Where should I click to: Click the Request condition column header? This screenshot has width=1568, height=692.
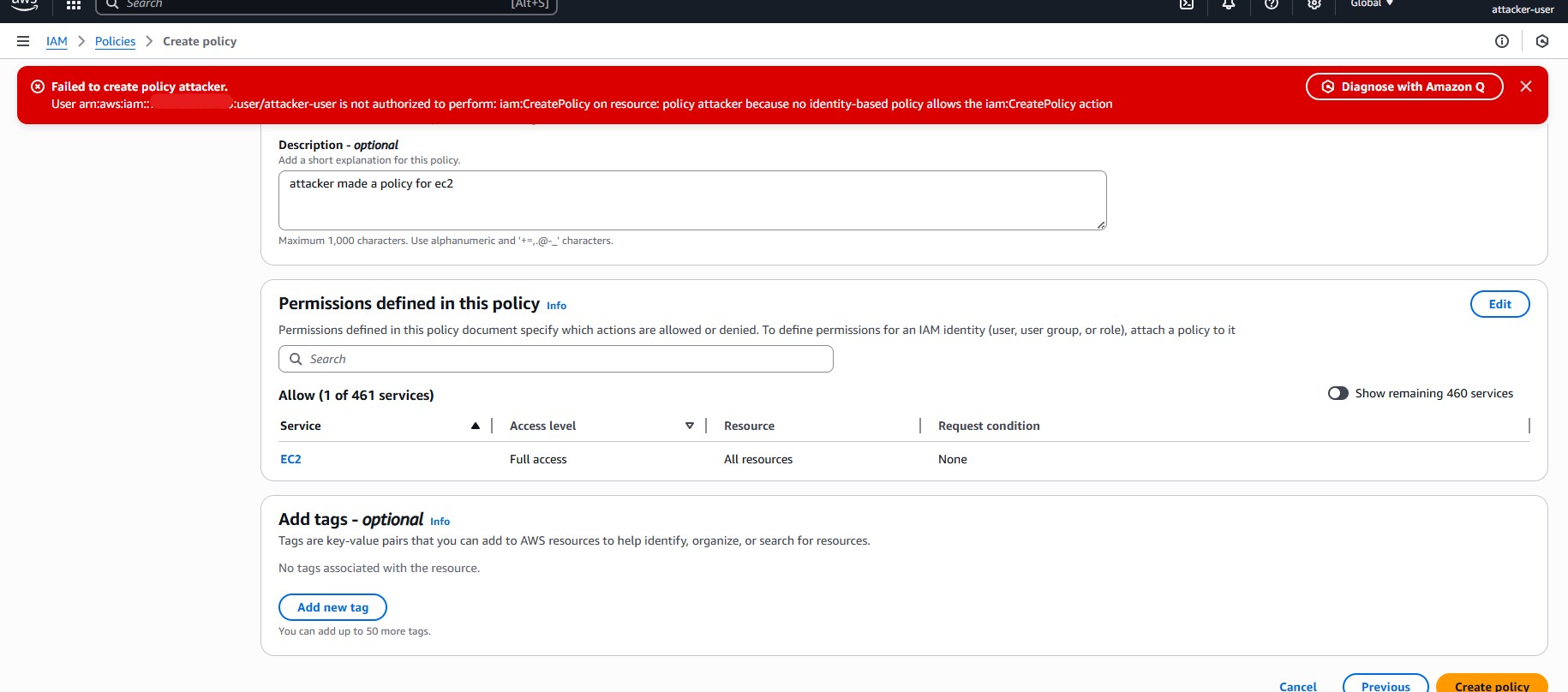click(x=989, y=426)
